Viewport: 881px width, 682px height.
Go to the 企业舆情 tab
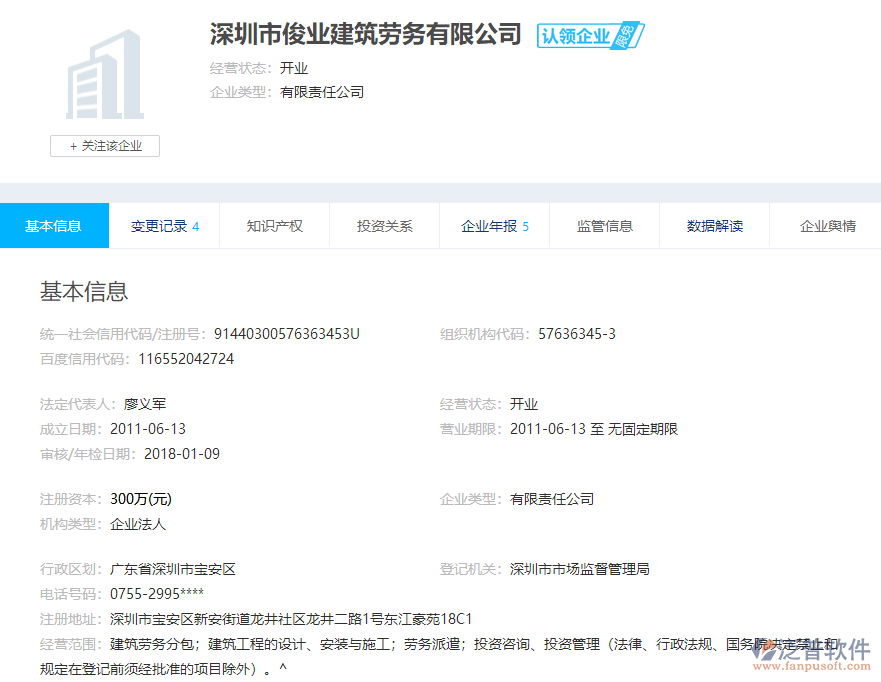826,226
